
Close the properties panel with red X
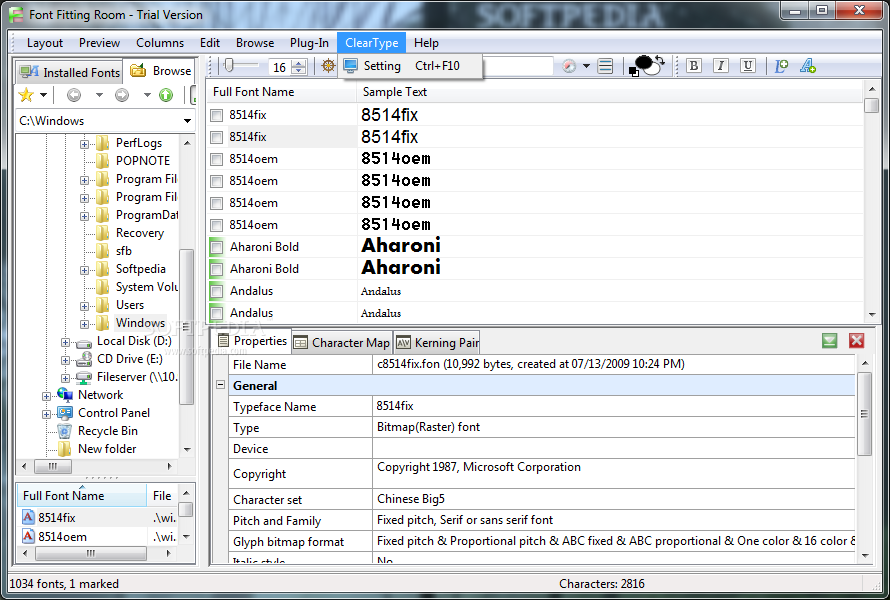(857, 341)
